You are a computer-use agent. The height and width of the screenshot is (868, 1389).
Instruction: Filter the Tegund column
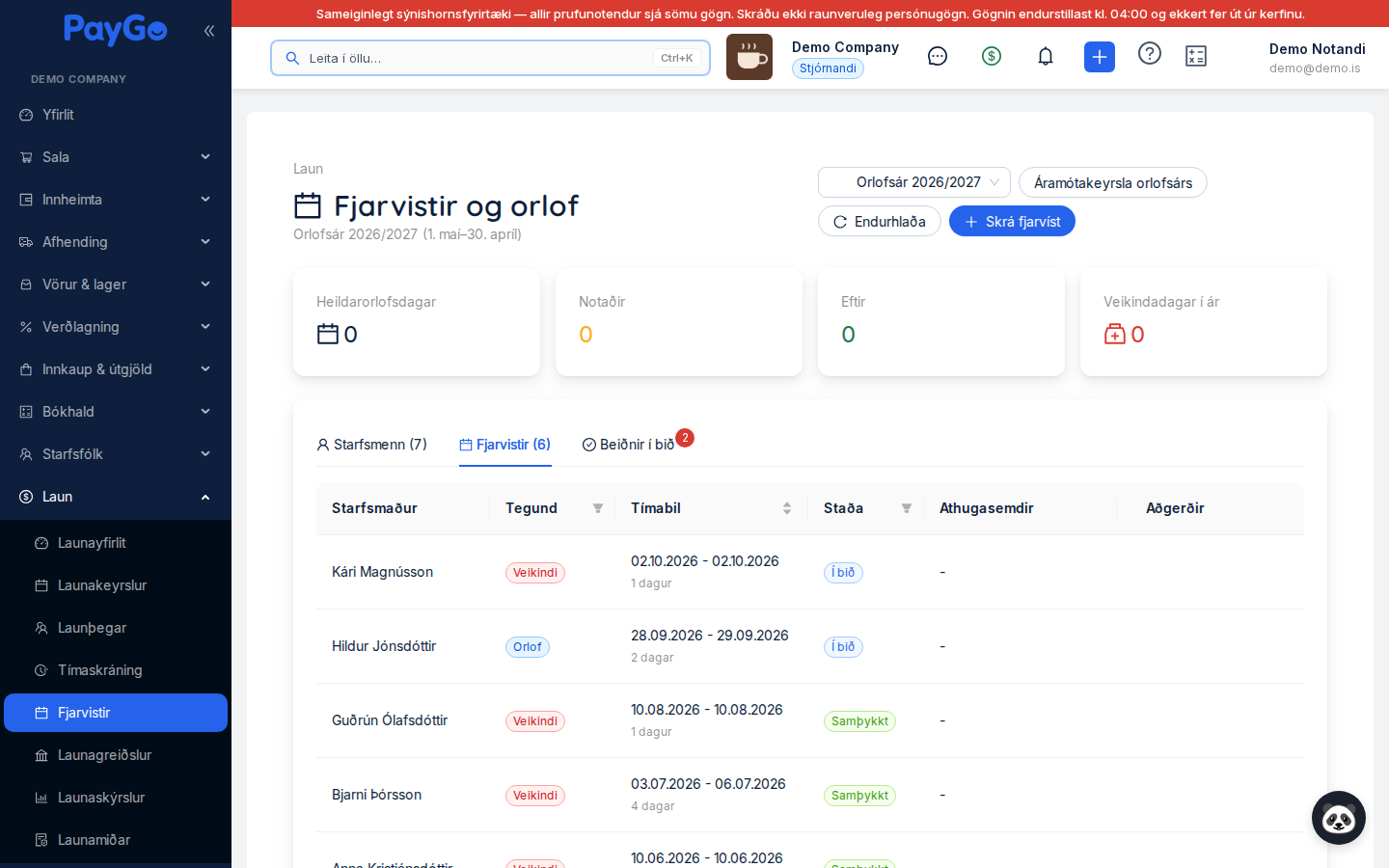coord(598,508)
